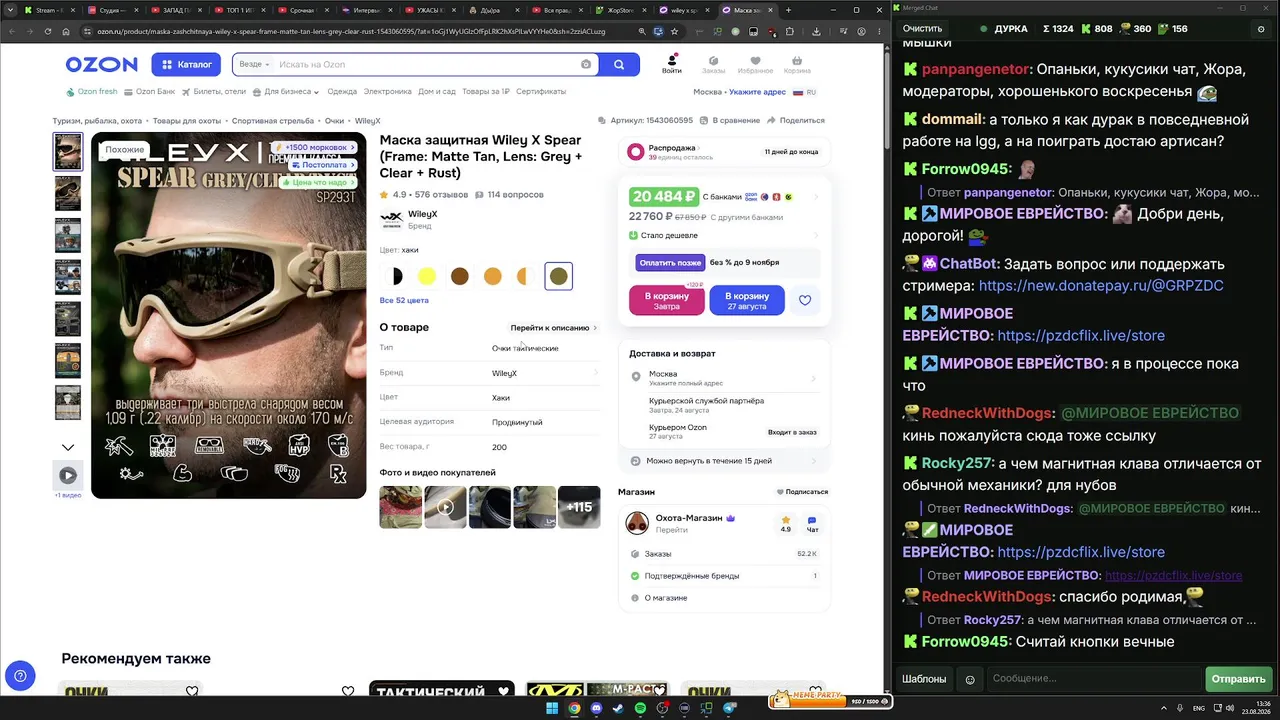Open chat settings gear in Merged Chat
This screenshot has height=720, width=1280.
tap(1261, 29)
